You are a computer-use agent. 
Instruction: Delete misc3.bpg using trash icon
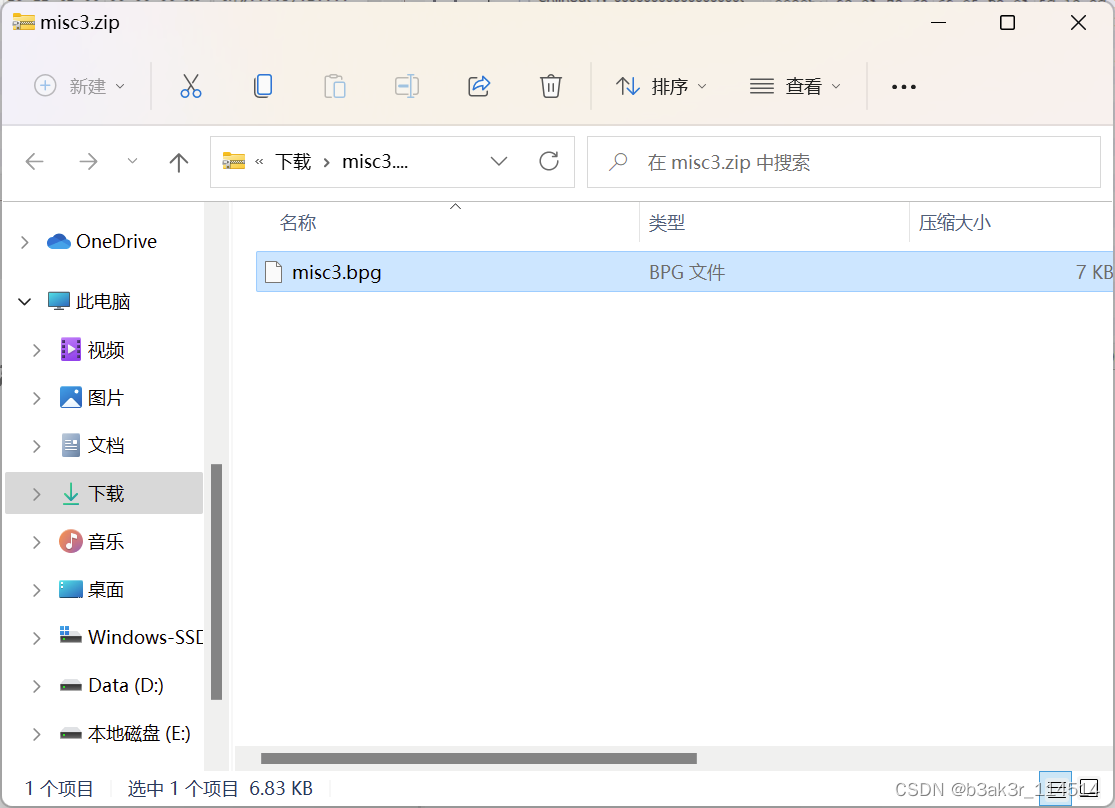[551, 86]
